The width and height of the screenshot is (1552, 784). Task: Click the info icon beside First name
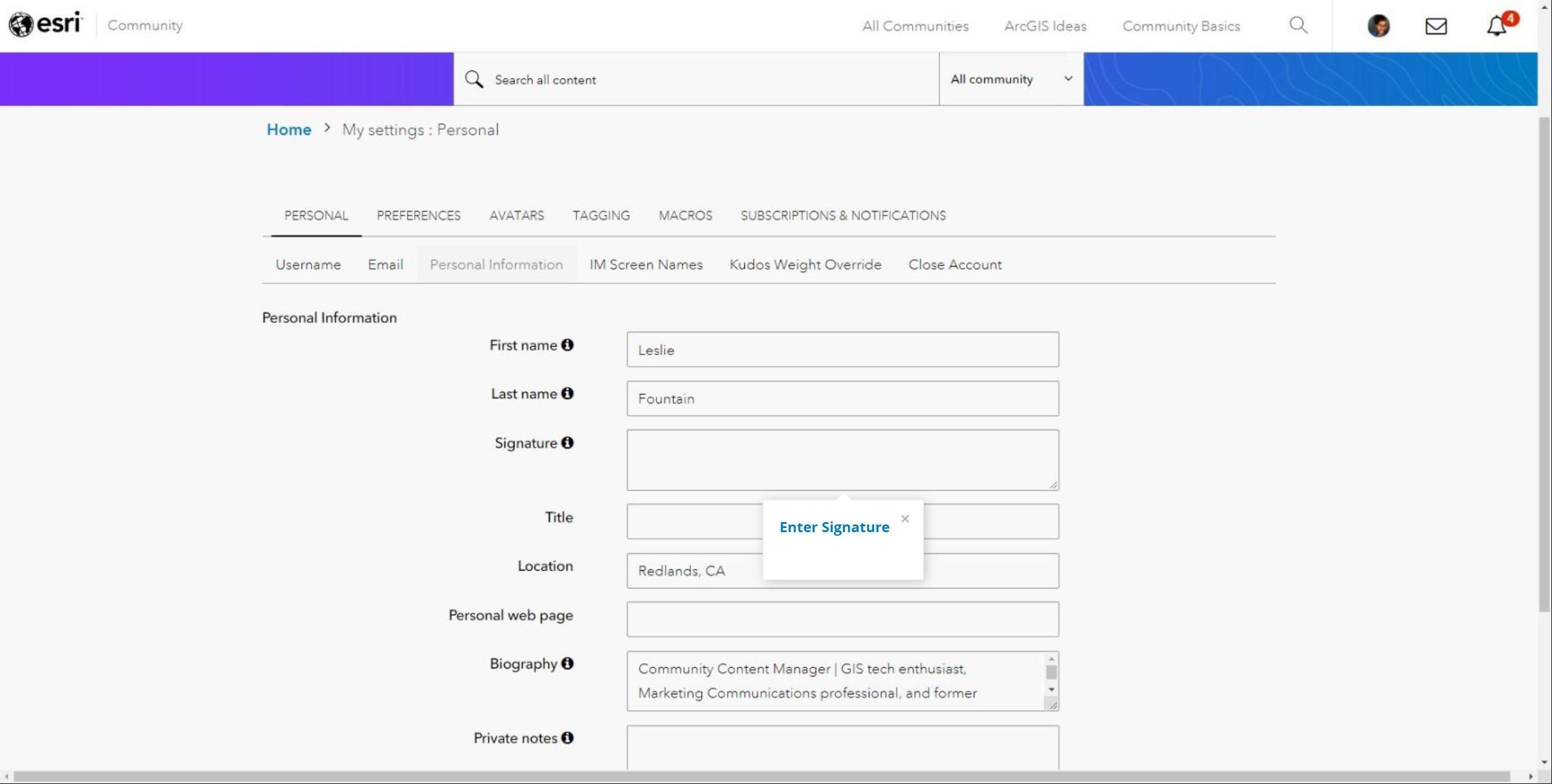pyautogui.click(x=567, y=345)
